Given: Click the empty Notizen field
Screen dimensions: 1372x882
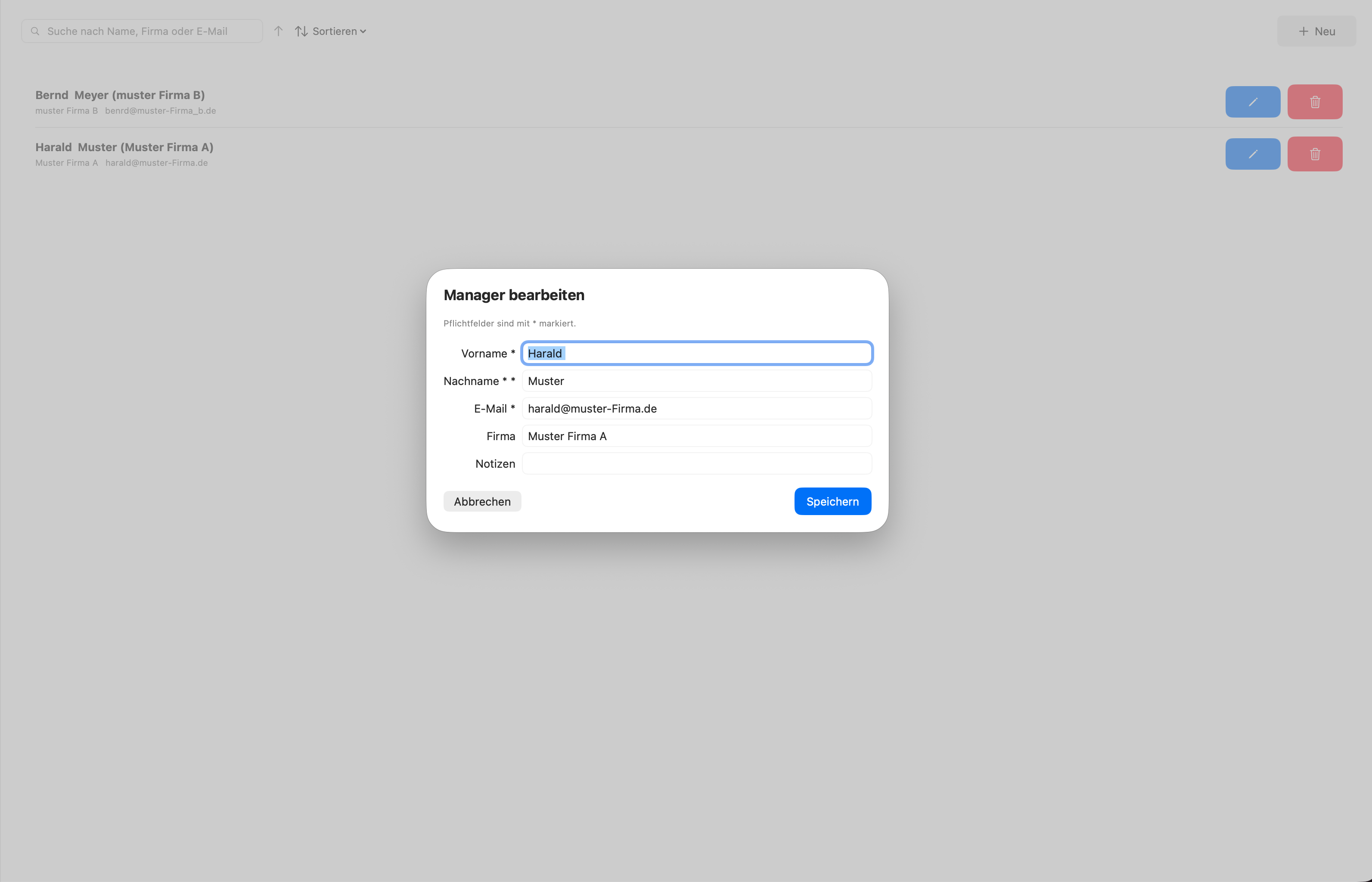Looking at the screenshot, I should point(696,463).
